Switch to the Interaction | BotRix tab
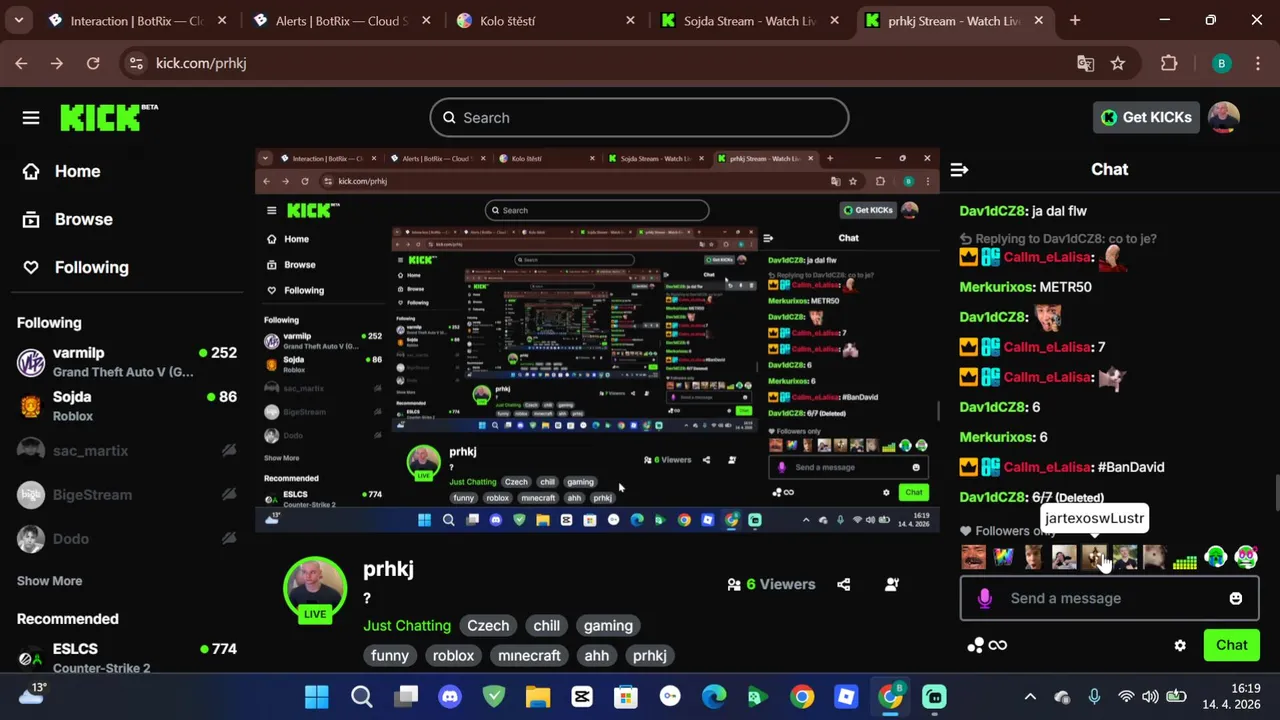This screenshot has height=720, width=1280. click(x=138, y=20)
